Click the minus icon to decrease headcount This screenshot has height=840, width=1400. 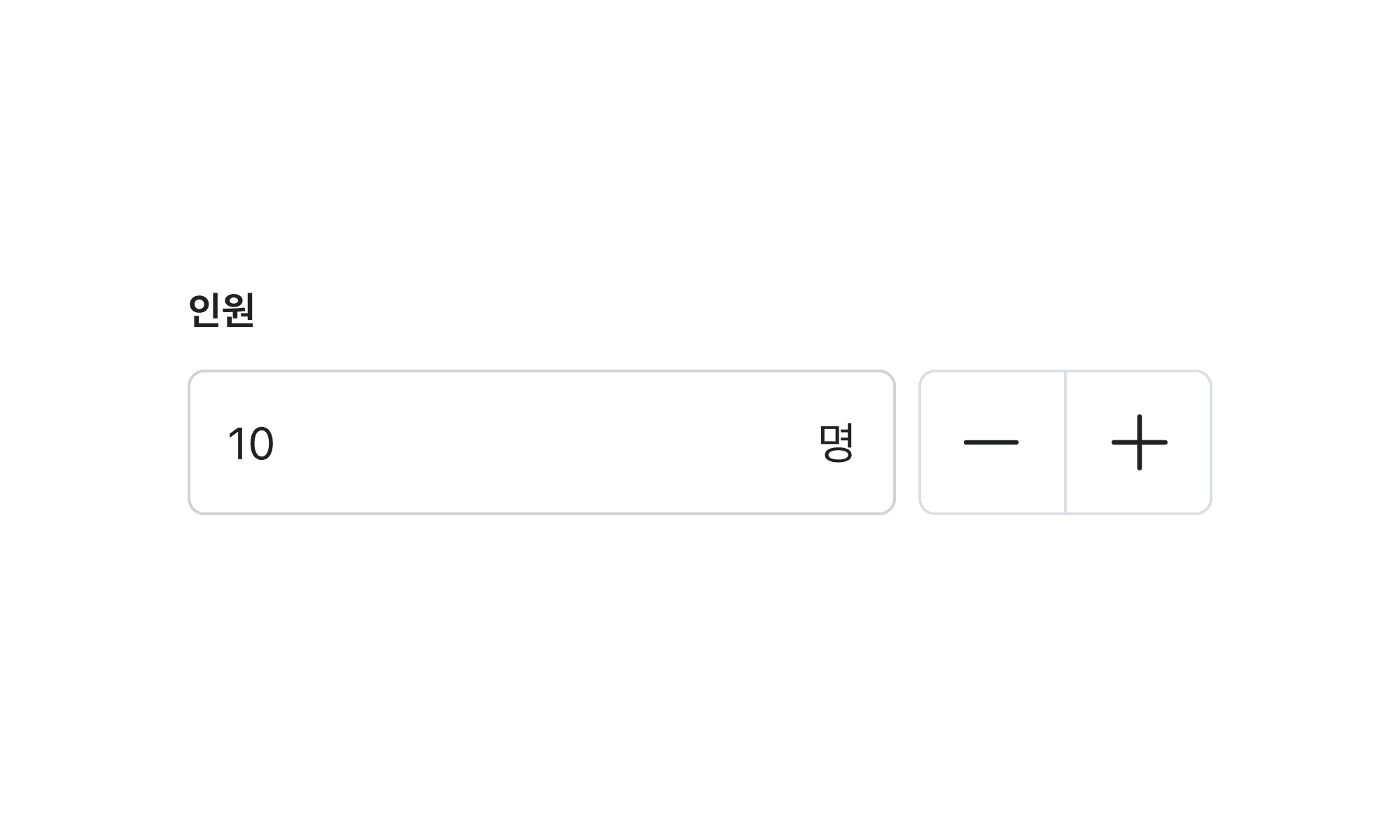tap(991, 442)
